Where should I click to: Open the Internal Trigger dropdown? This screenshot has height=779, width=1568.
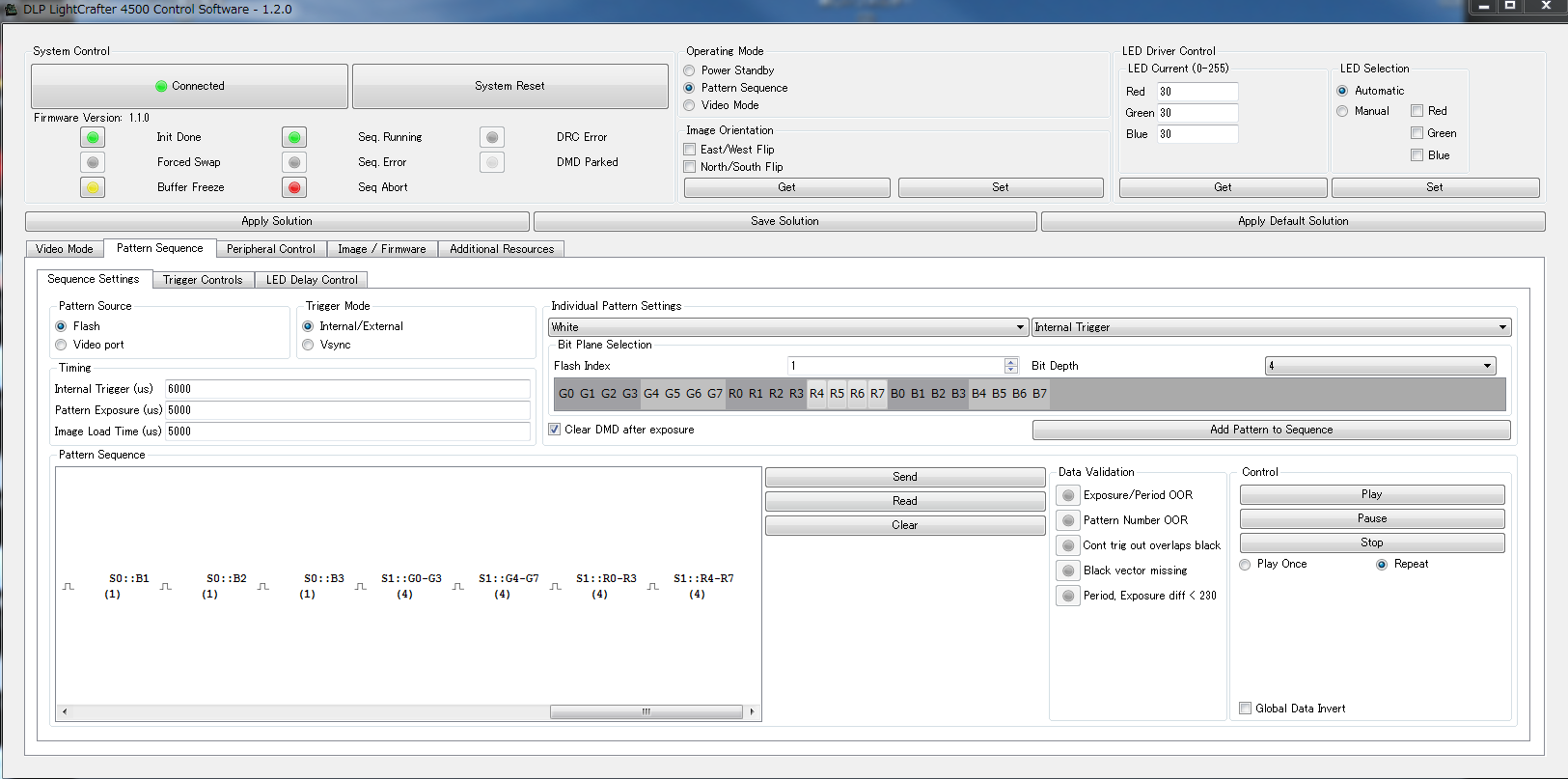tap(1271, 327)
